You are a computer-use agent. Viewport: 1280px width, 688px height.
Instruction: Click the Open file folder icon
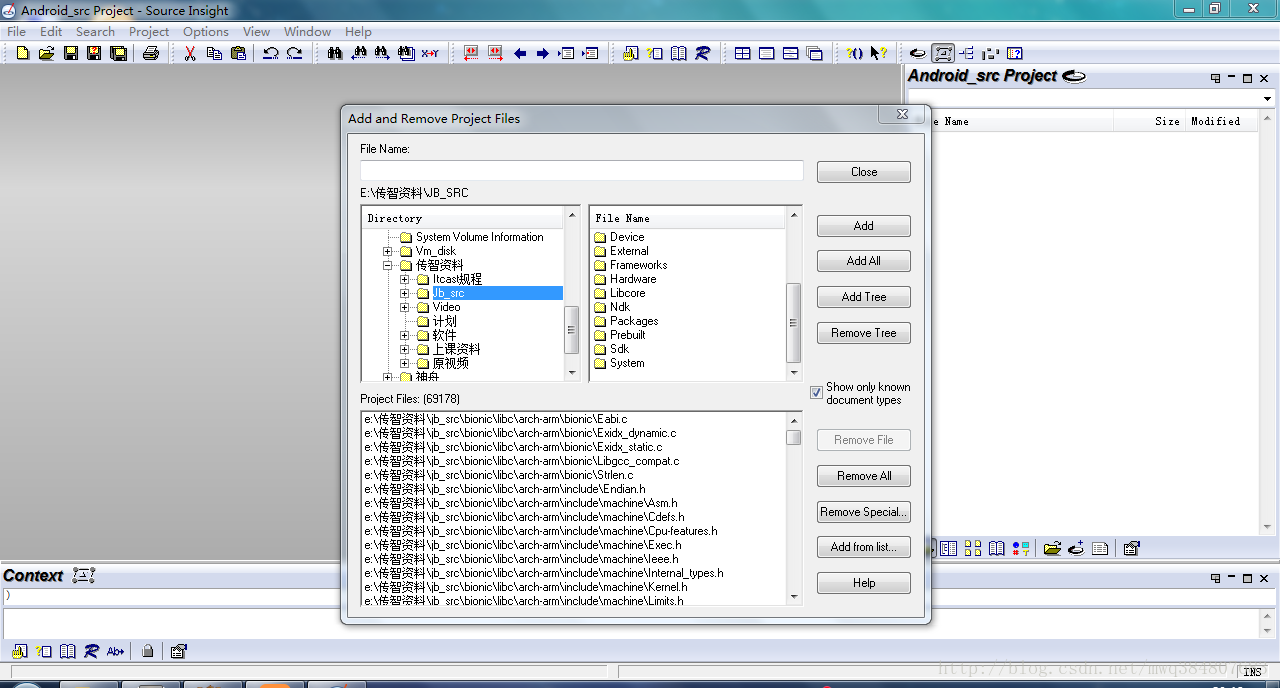point(46,53)
